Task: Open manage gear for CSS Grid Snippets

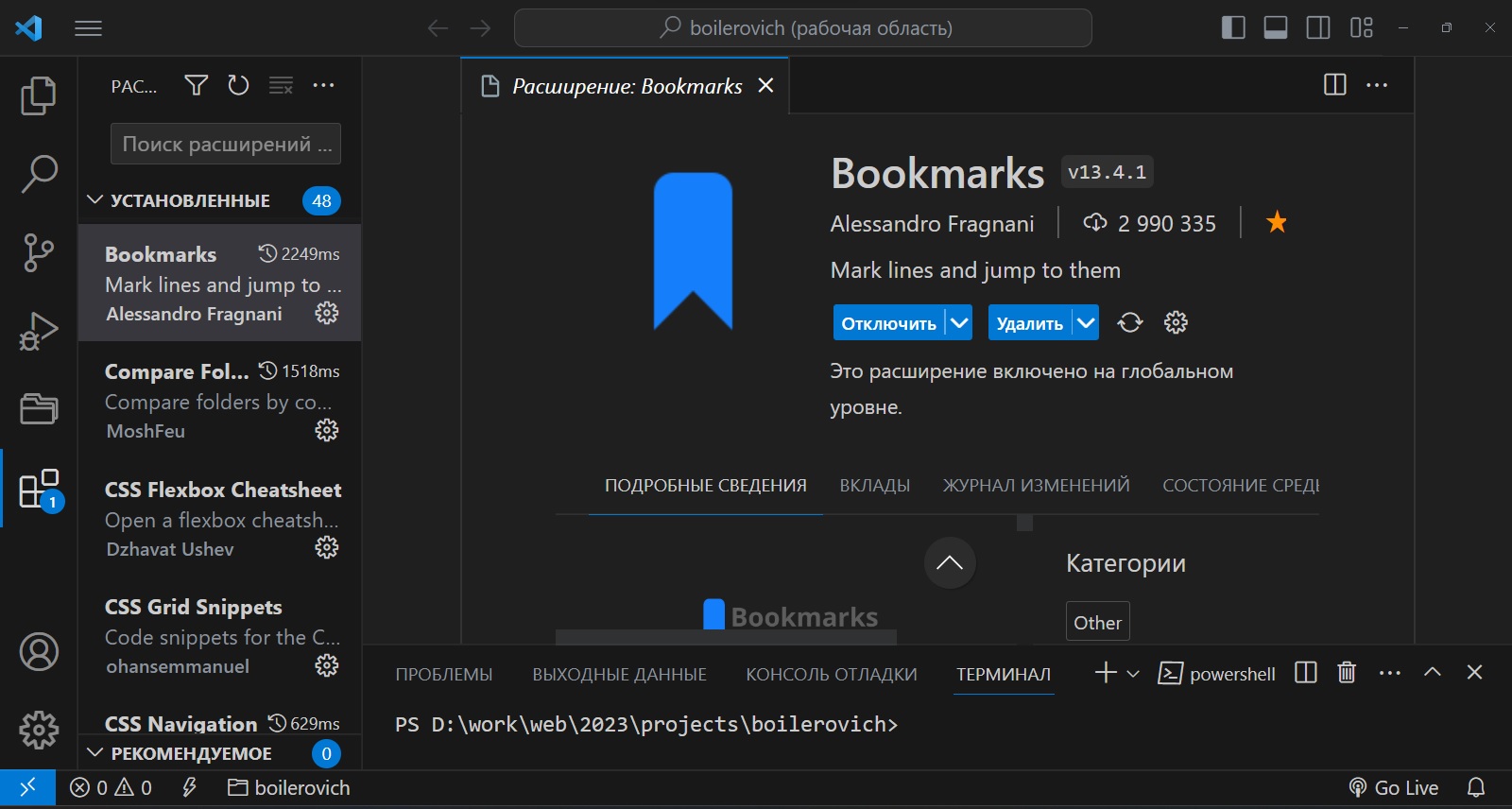Action: 327,665
